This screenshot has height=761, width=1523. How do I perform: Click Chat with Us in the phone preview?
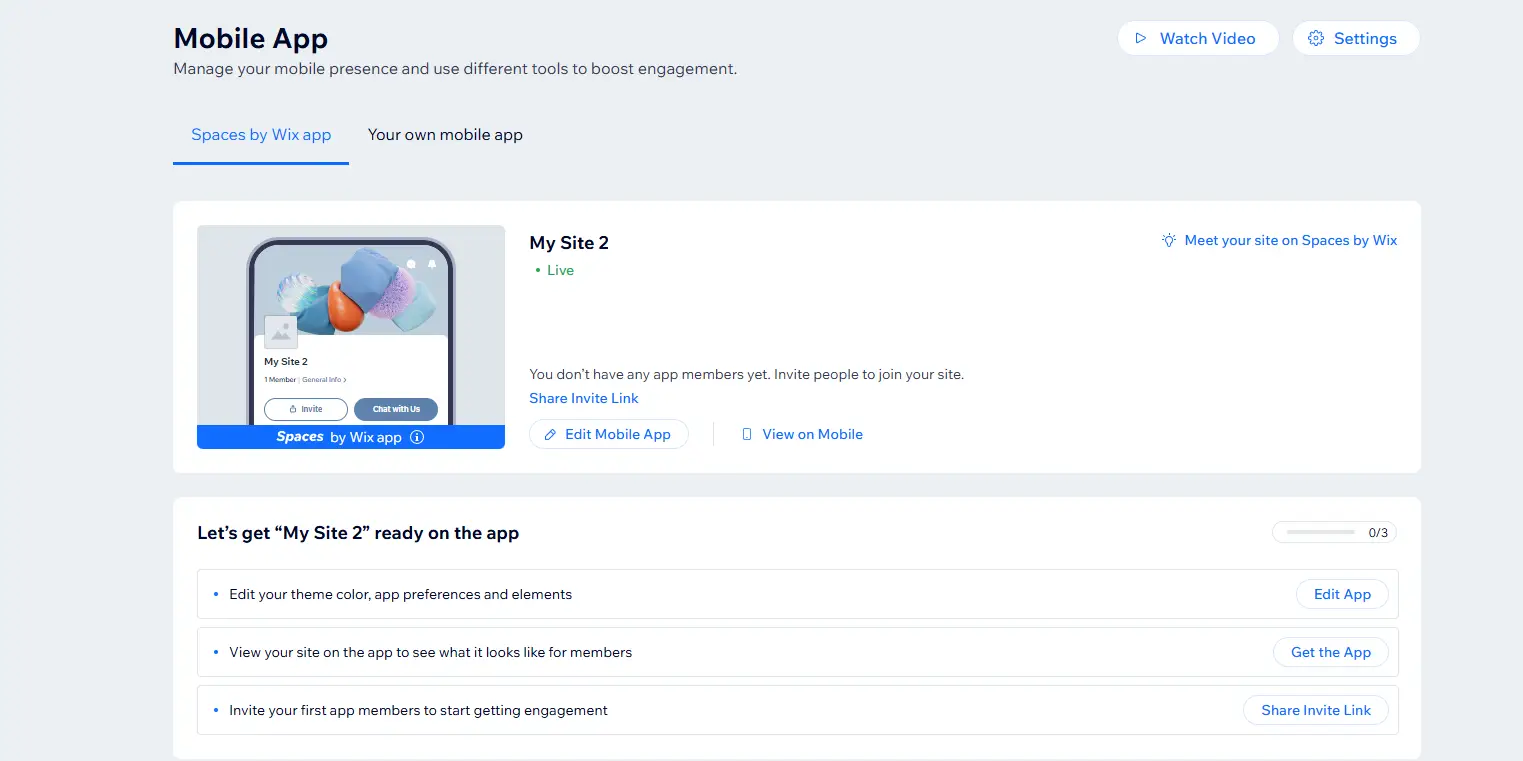[396, 409]
